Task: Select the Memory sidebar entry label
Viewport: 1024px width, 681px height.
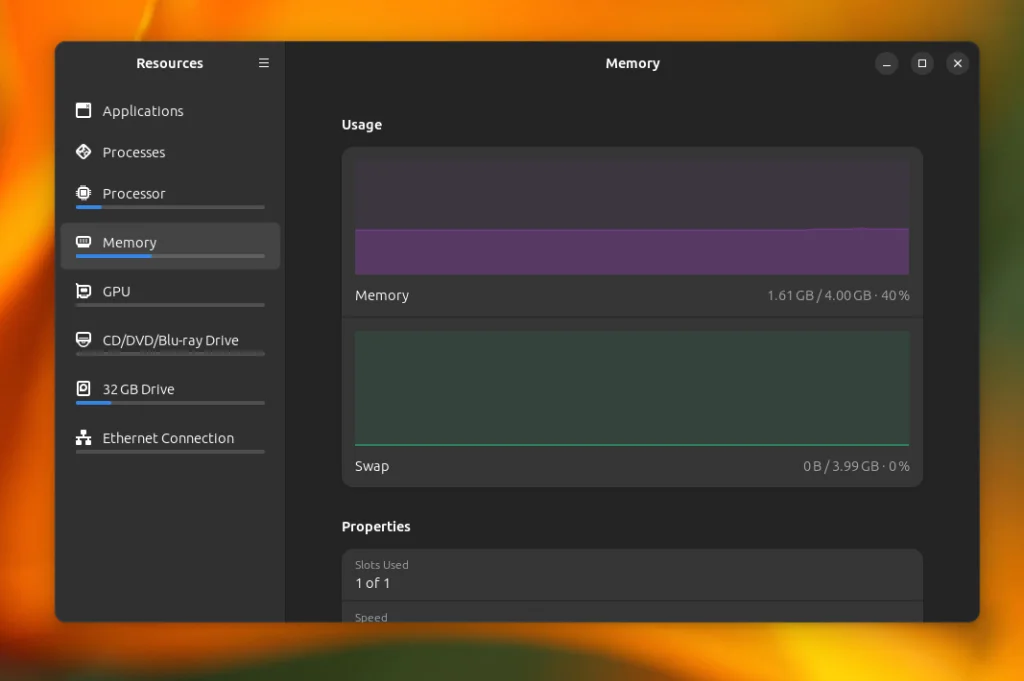Action: [129, 242]
